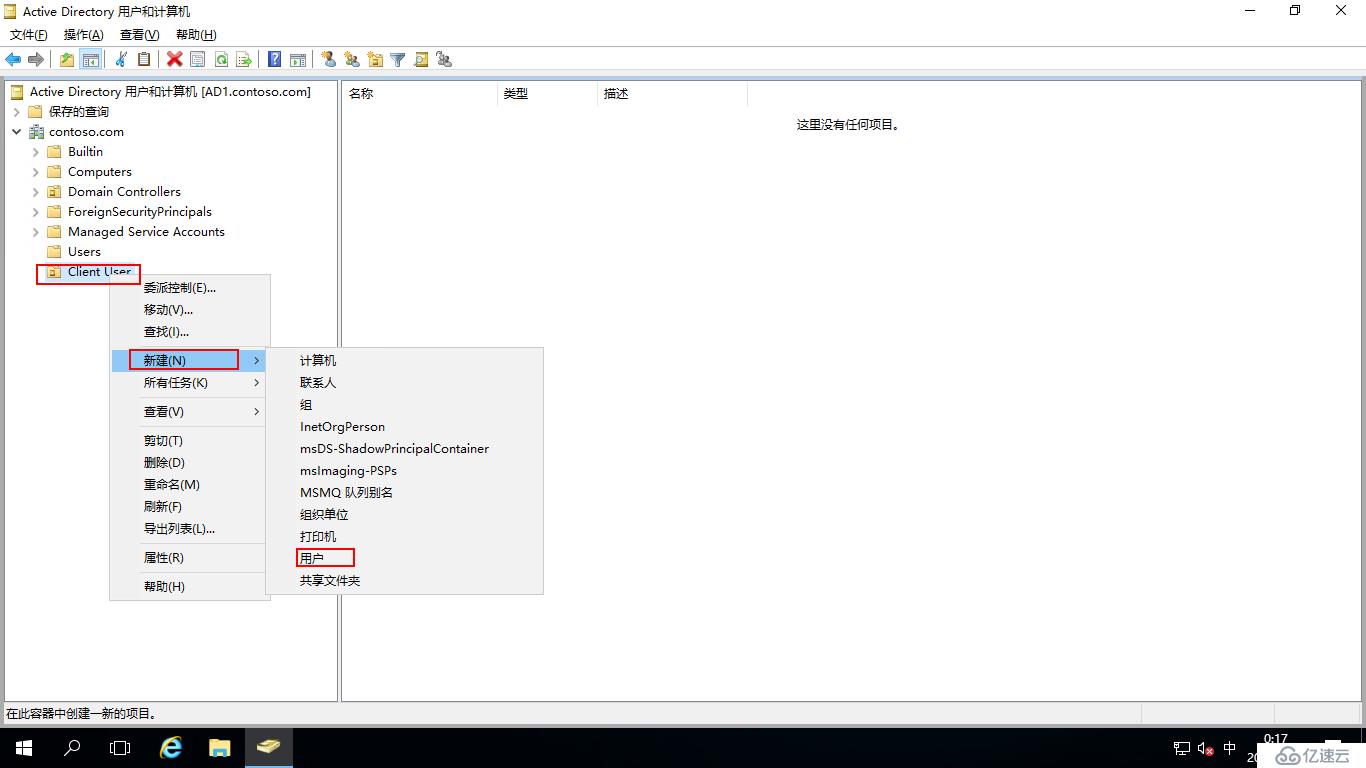Screen dimensions: 1366x768
Task: Open the 文件(F) menu
Action: [28, 35]
